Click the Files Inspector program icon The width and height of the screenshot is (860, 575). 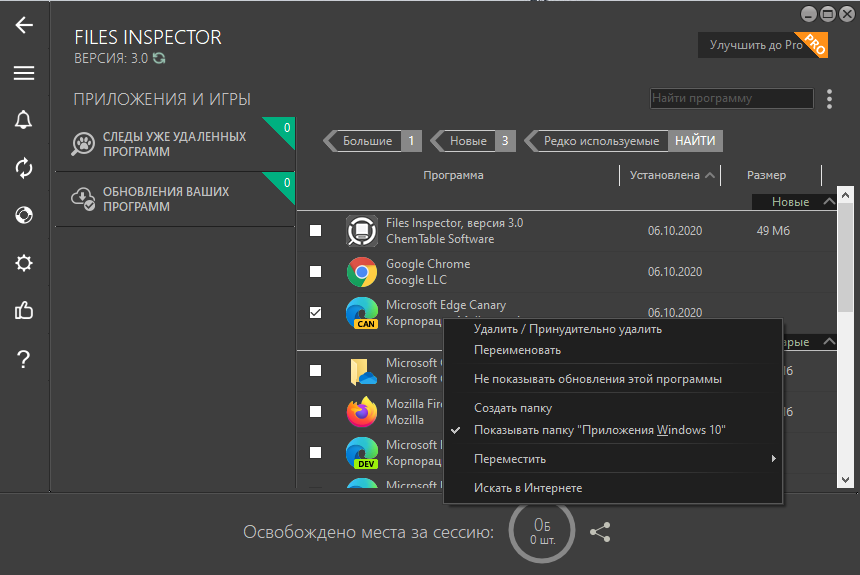[x=361, y=231]
